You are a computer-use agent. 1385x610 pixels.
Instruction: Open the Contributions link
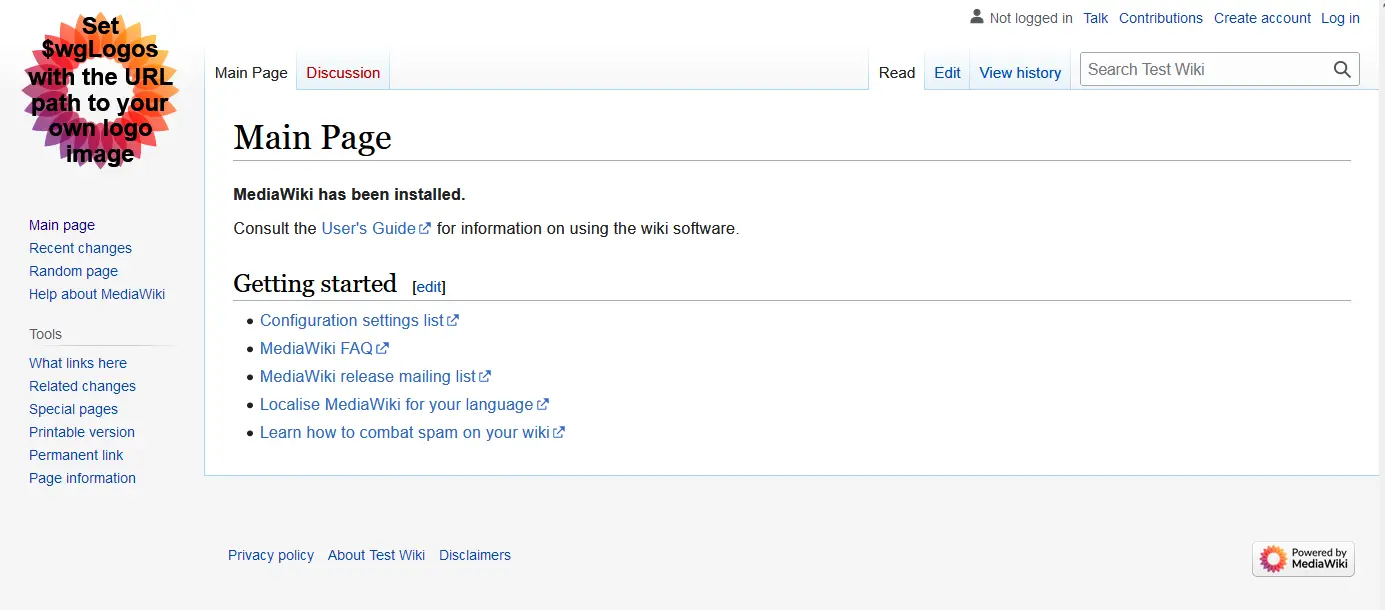coord(1161,18)
